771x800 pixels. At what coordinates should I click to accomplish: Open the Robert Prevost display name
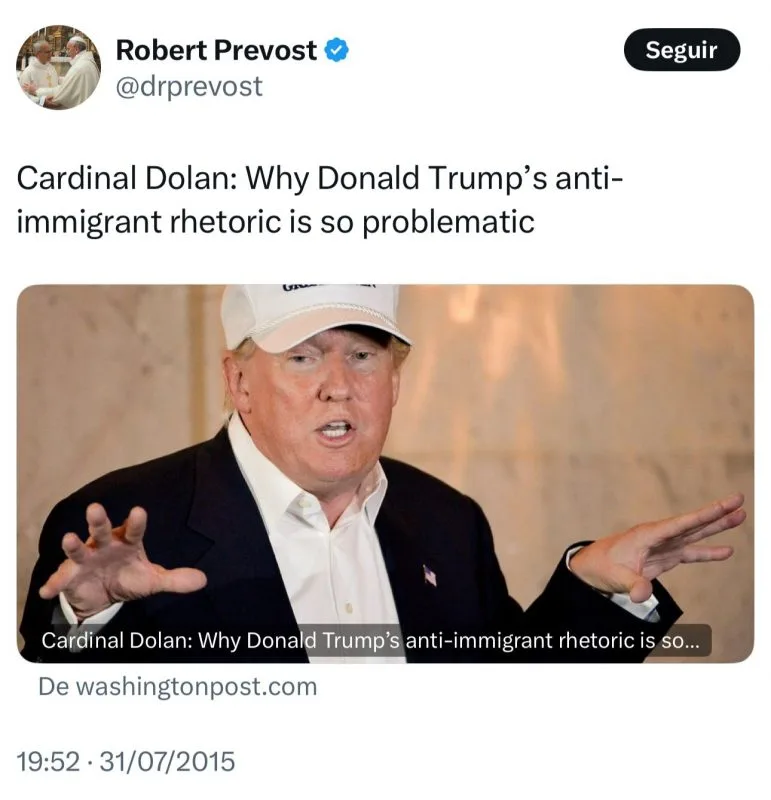pyautogui.click(x=216, y=51)
